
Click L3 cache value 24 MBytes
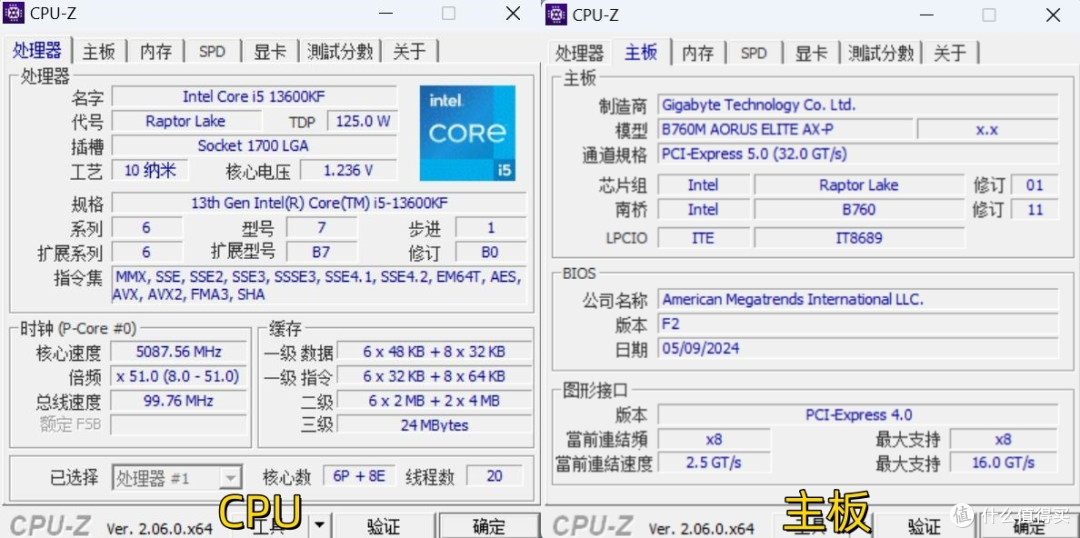[434, 425]
